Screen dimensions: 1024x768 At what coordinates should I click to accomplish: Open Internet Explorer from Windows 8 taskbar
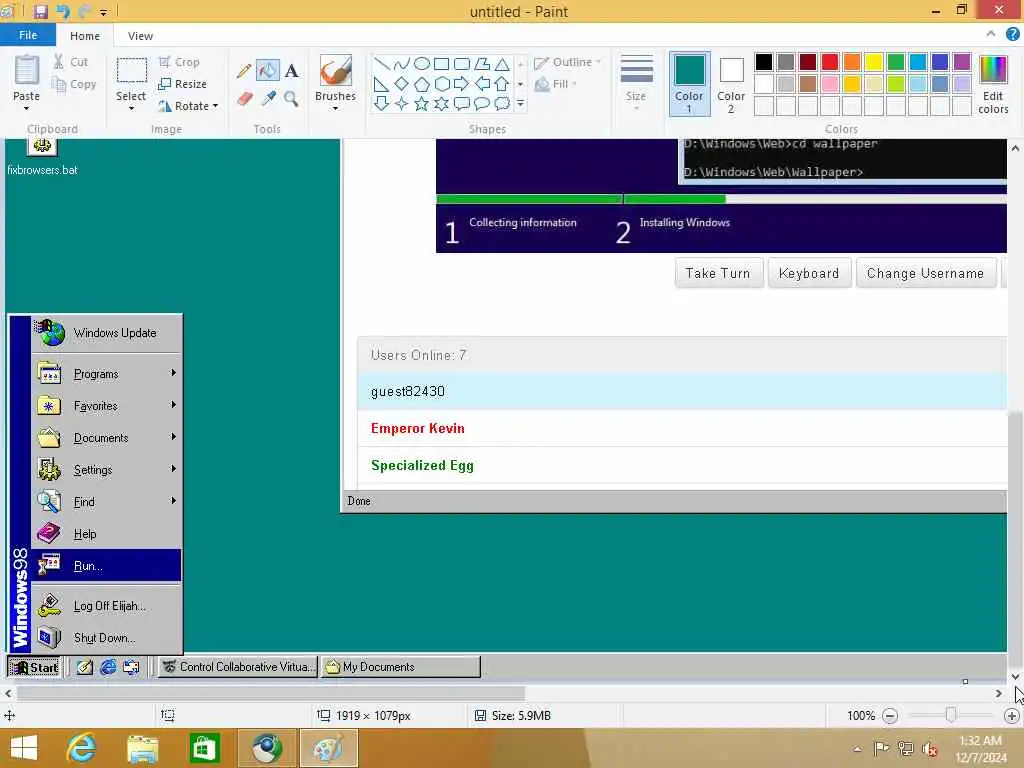[x=82, y=748]
